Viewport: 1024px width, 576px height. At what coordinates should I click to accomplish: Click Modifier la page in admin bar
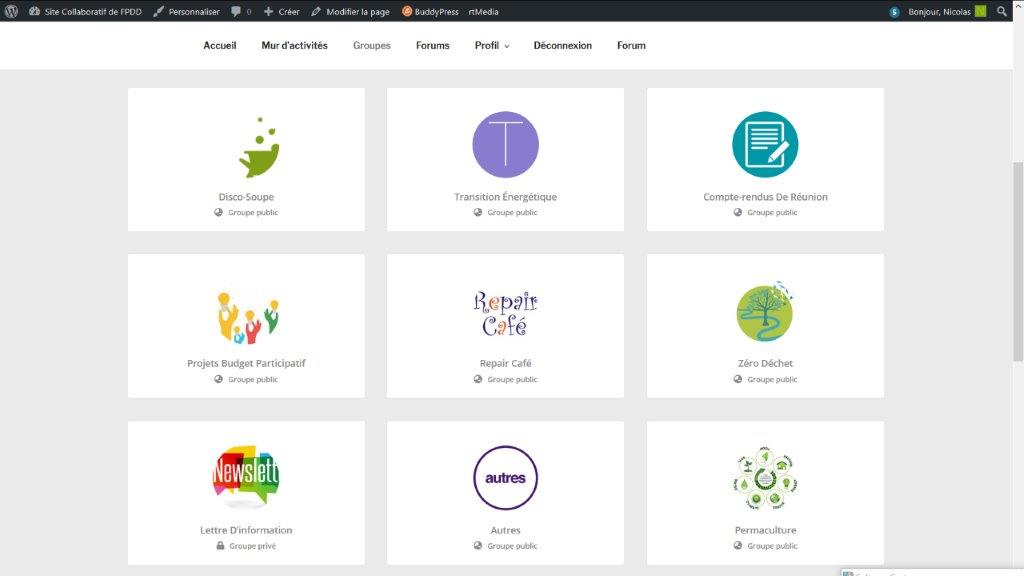pos(350,12)
